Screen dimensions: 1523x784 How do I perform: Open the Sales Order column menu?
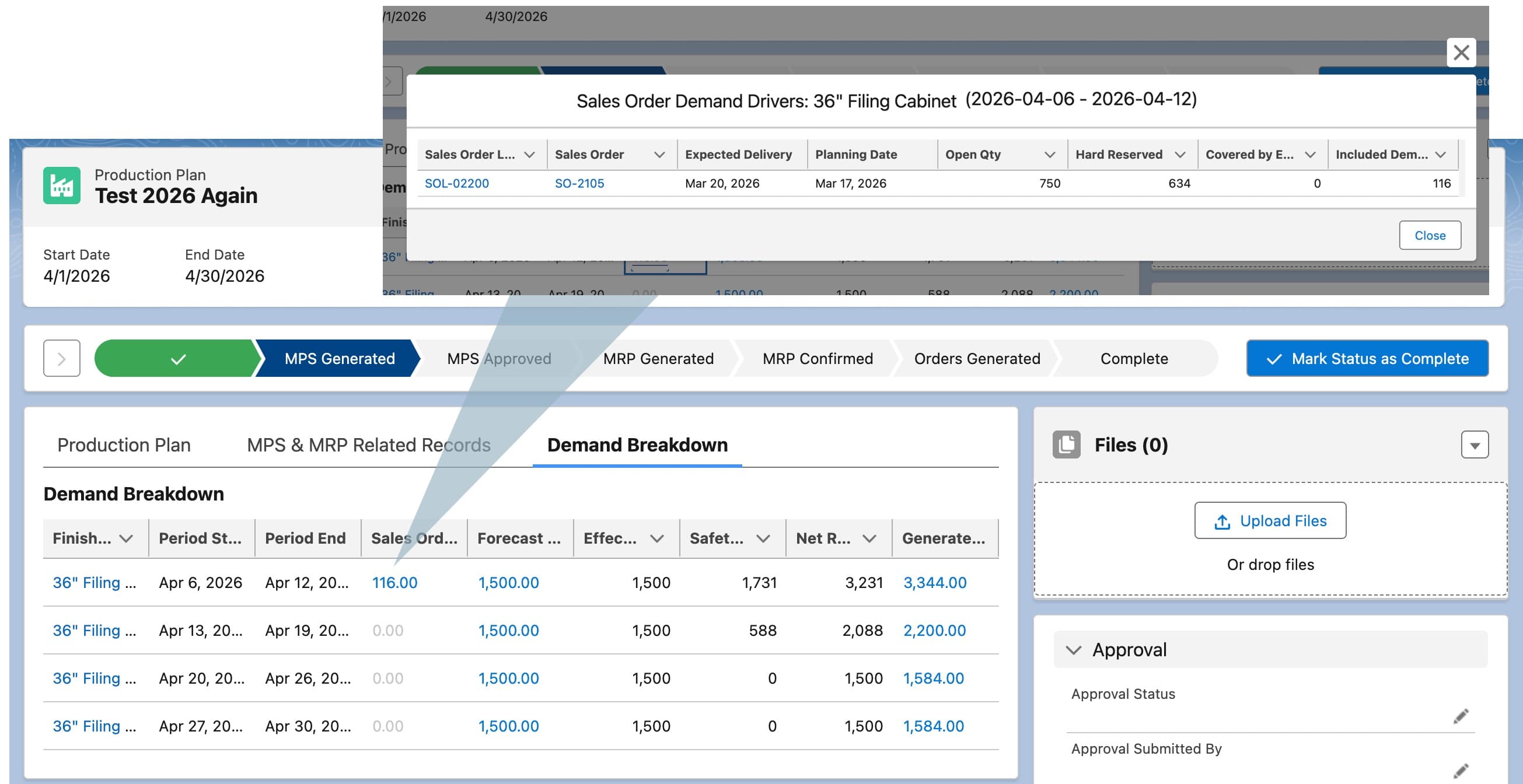click(x=659, y=155)
